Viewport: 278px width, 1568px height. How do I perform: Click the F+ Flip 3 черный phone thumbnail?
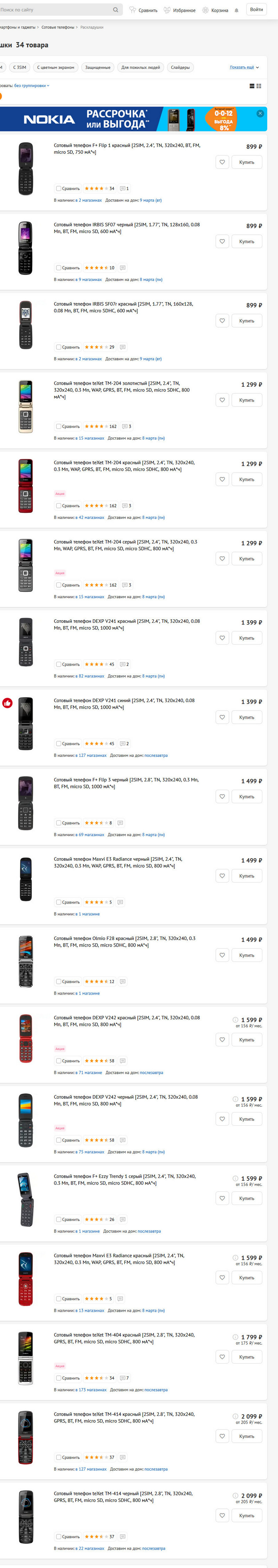tap(26, 803)
